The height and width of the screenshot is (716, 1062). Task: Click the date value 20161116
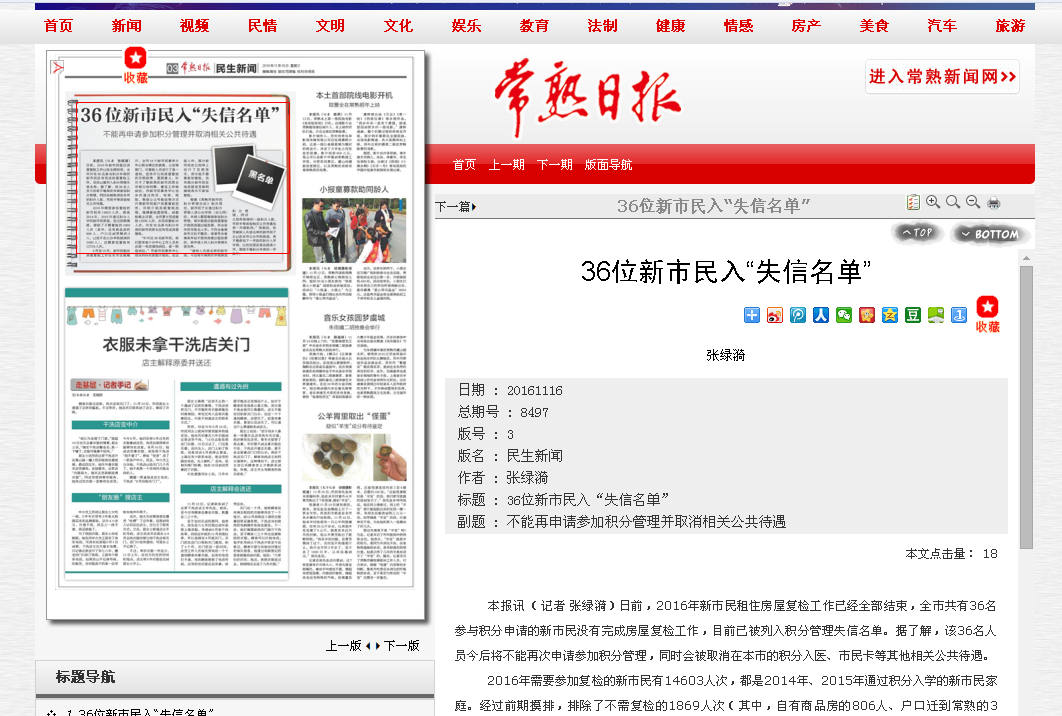[534, 390]
